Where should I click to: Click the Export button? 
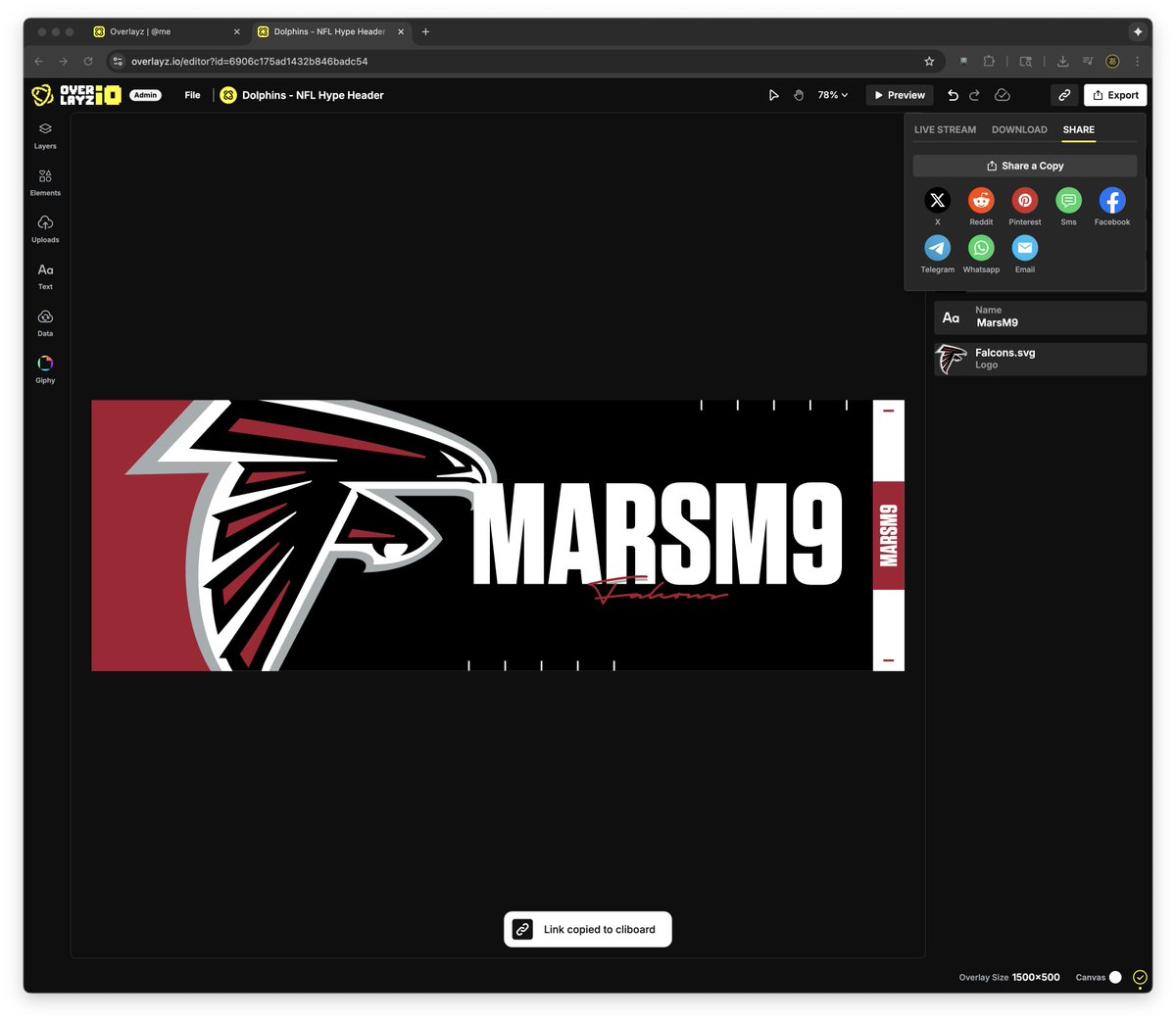(1115, 95)
